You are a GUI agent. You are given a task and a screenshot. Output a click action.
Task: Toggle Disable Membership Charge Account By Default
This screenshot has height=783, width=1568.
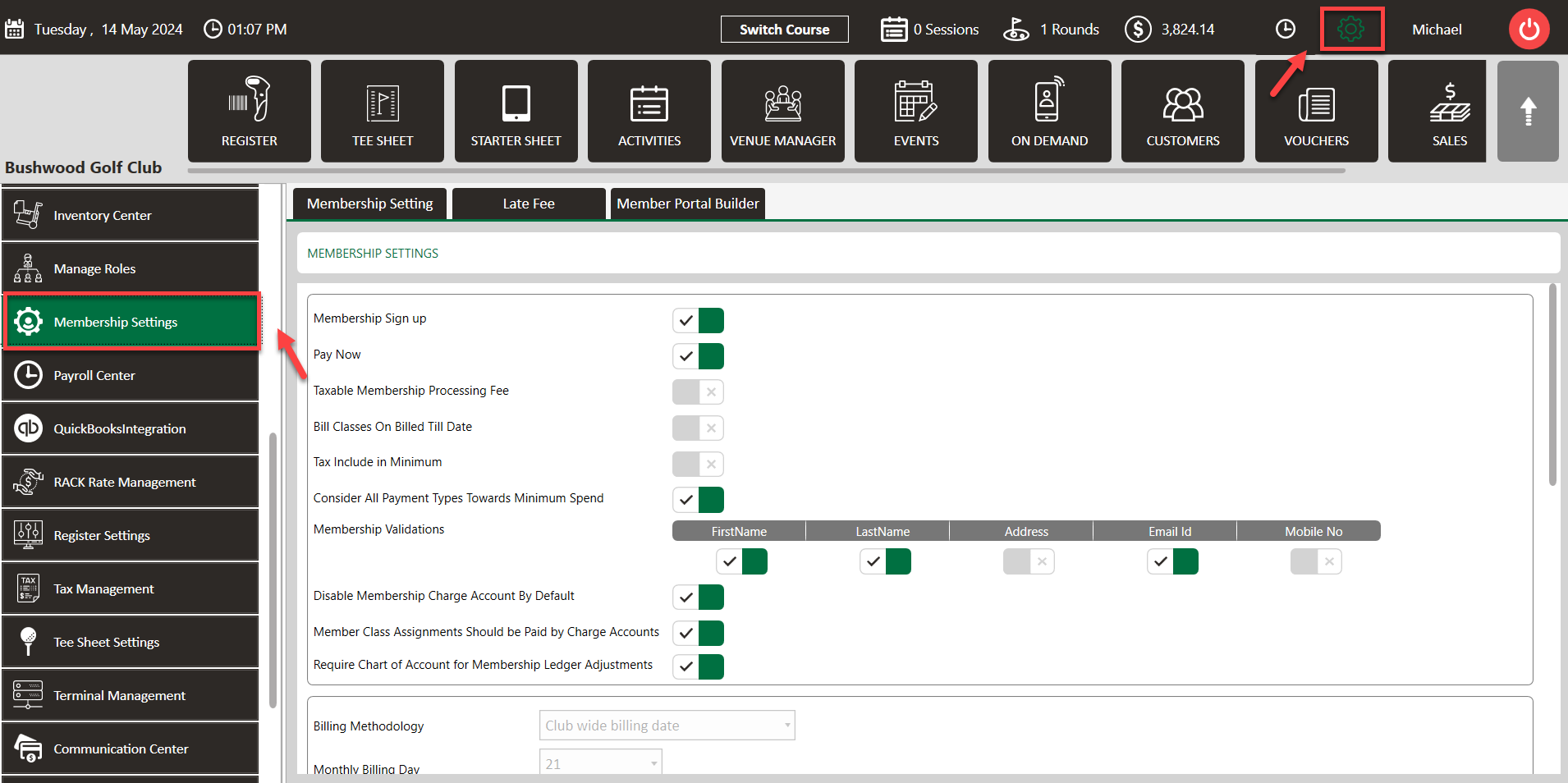click(x=698, y=597)
